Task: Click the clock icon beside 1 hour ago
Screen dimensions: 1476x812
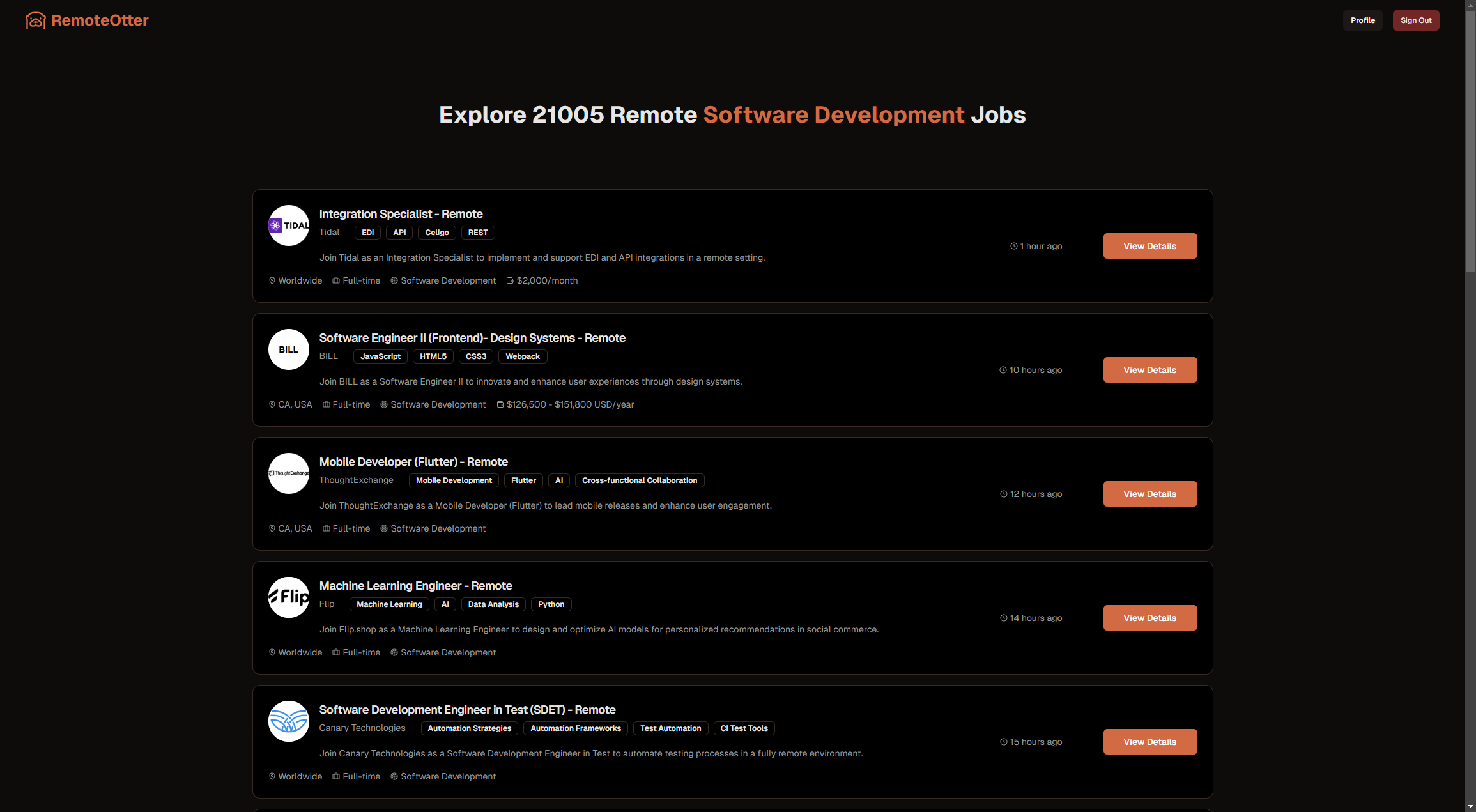Action: tap(1013, 246)
